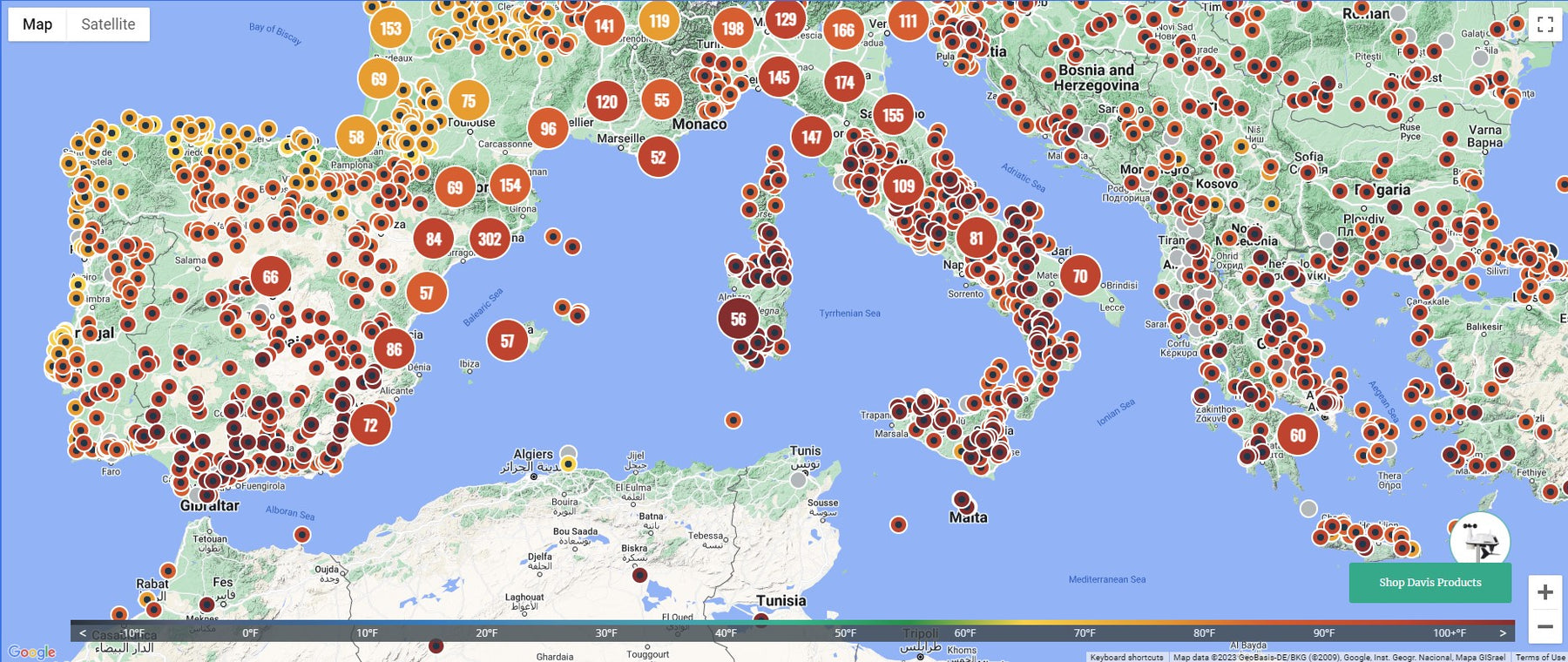Click the 70°F point on temperature scale

(x=1085, y=632)
